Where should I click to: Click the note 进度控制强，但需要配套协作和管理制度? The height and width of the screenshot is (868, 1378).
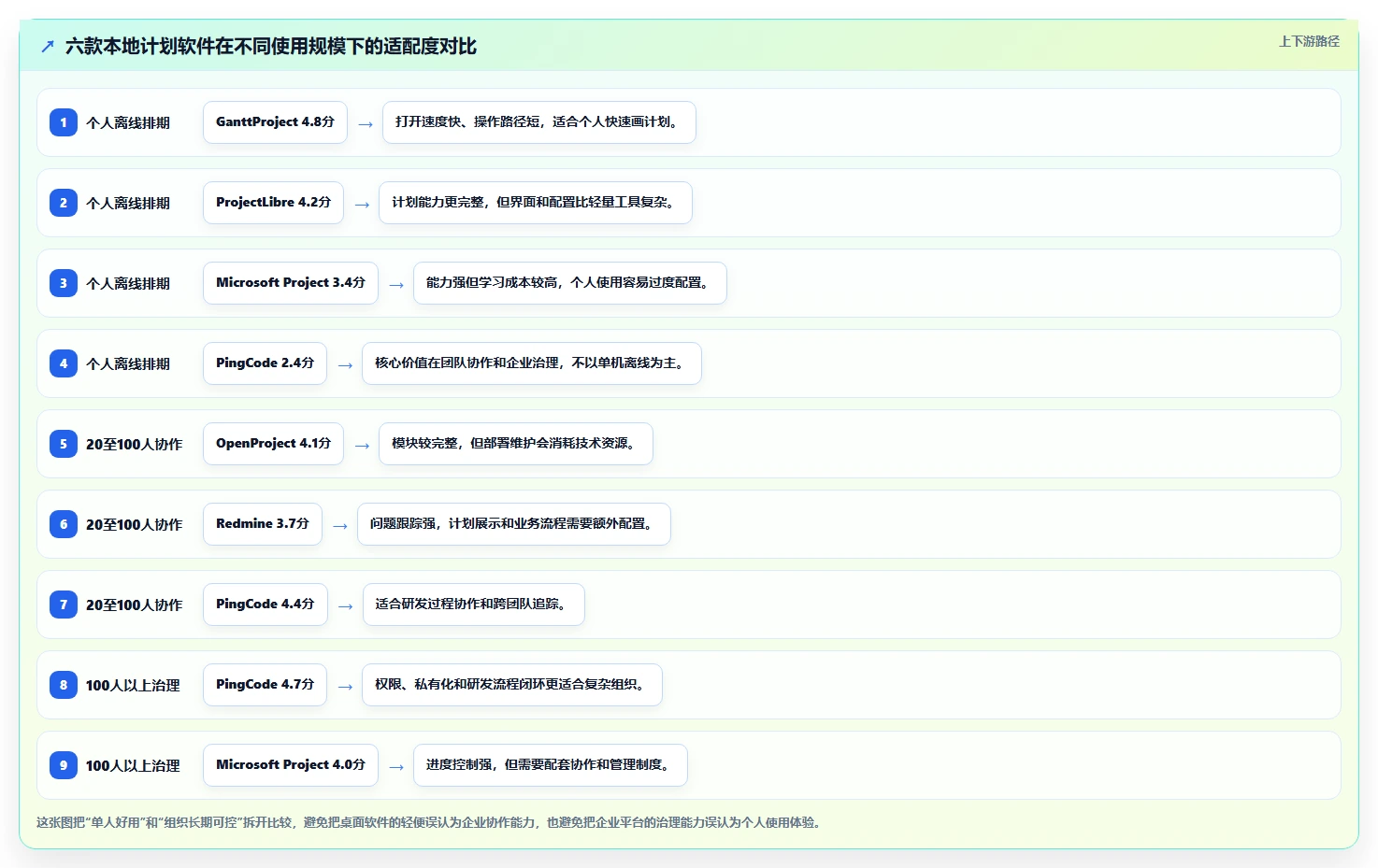tap(551, 765)
